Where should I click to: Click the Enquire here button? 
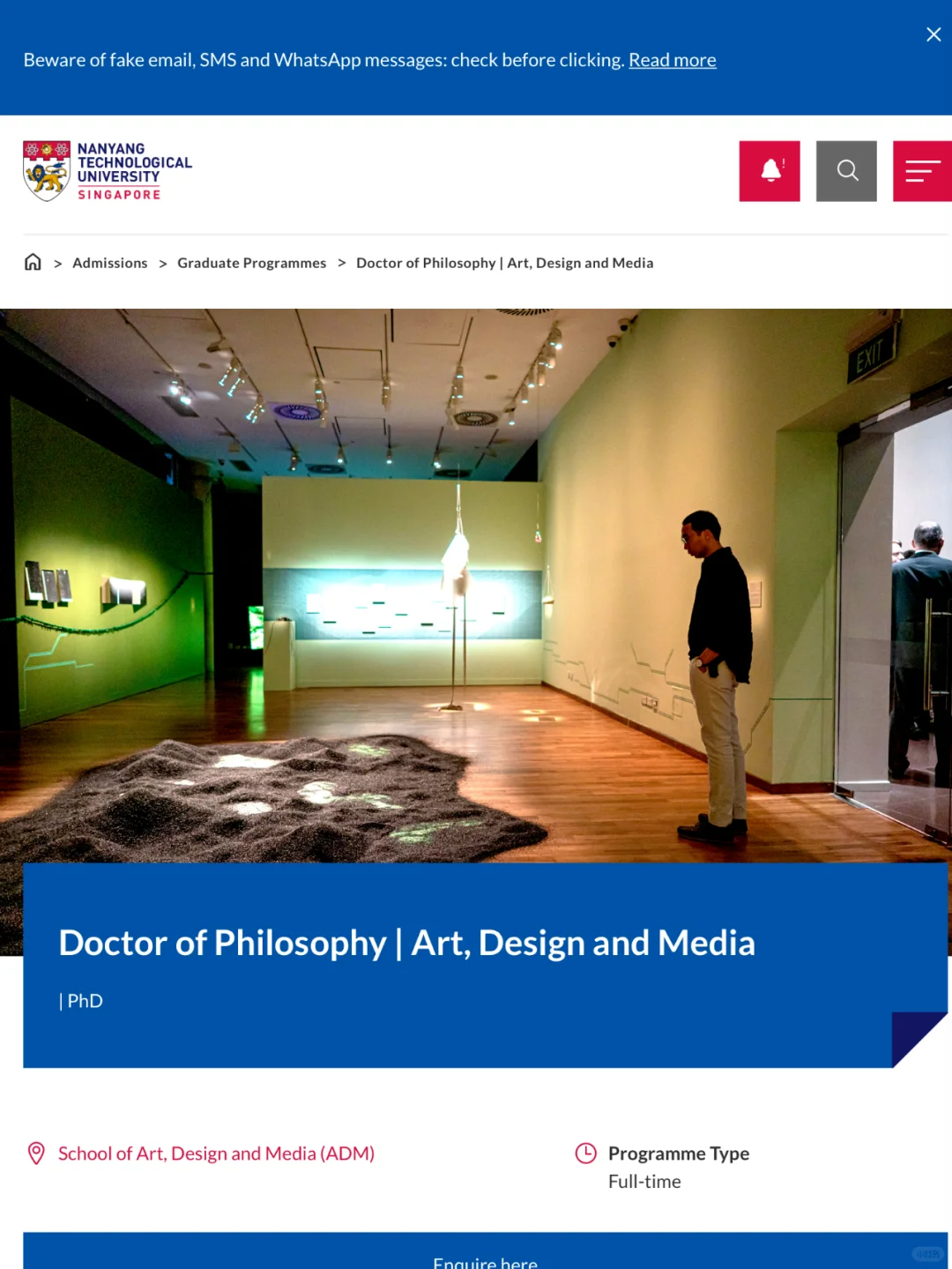486,1252
